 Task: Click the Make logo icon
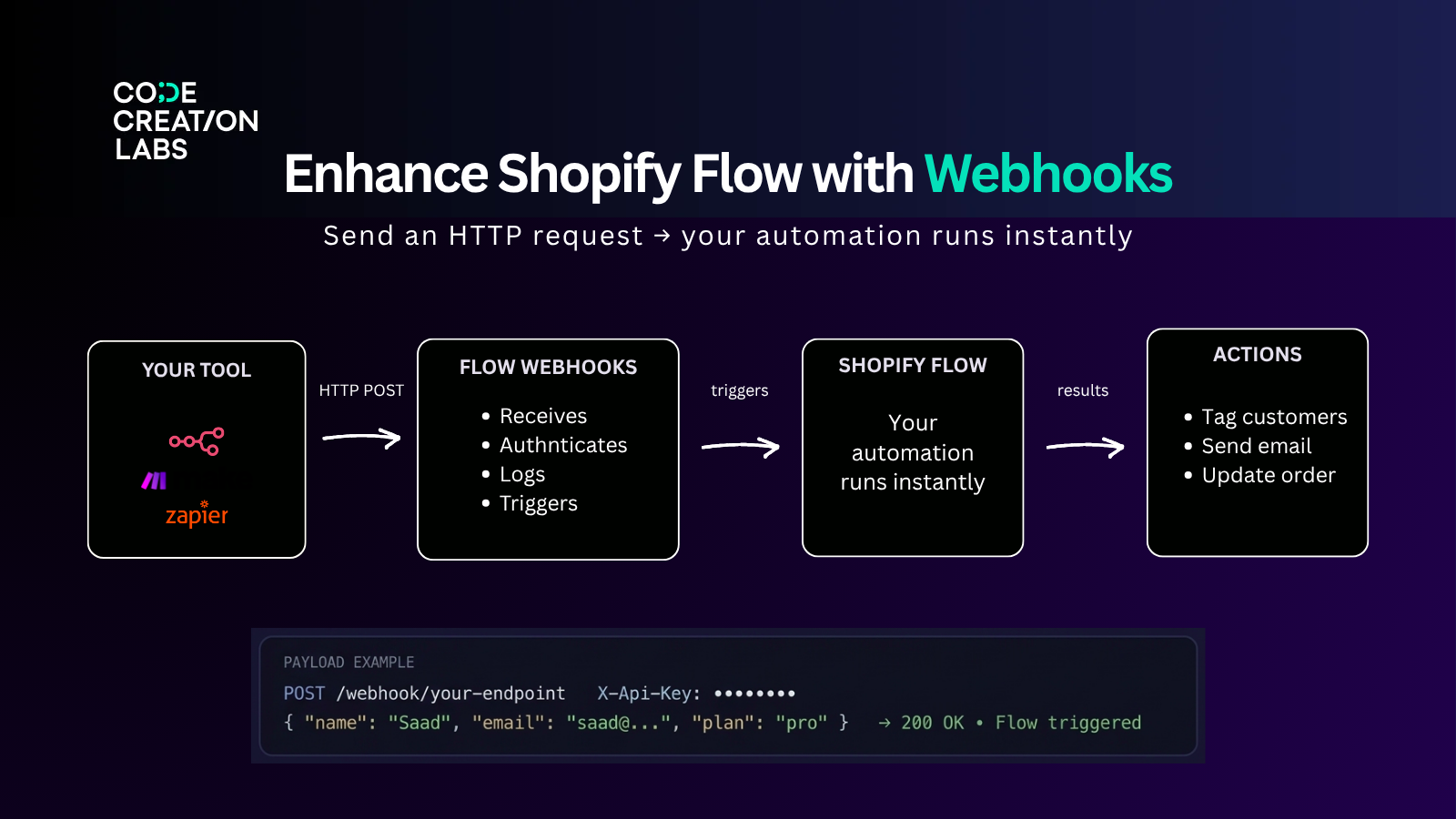pos(156,479)
